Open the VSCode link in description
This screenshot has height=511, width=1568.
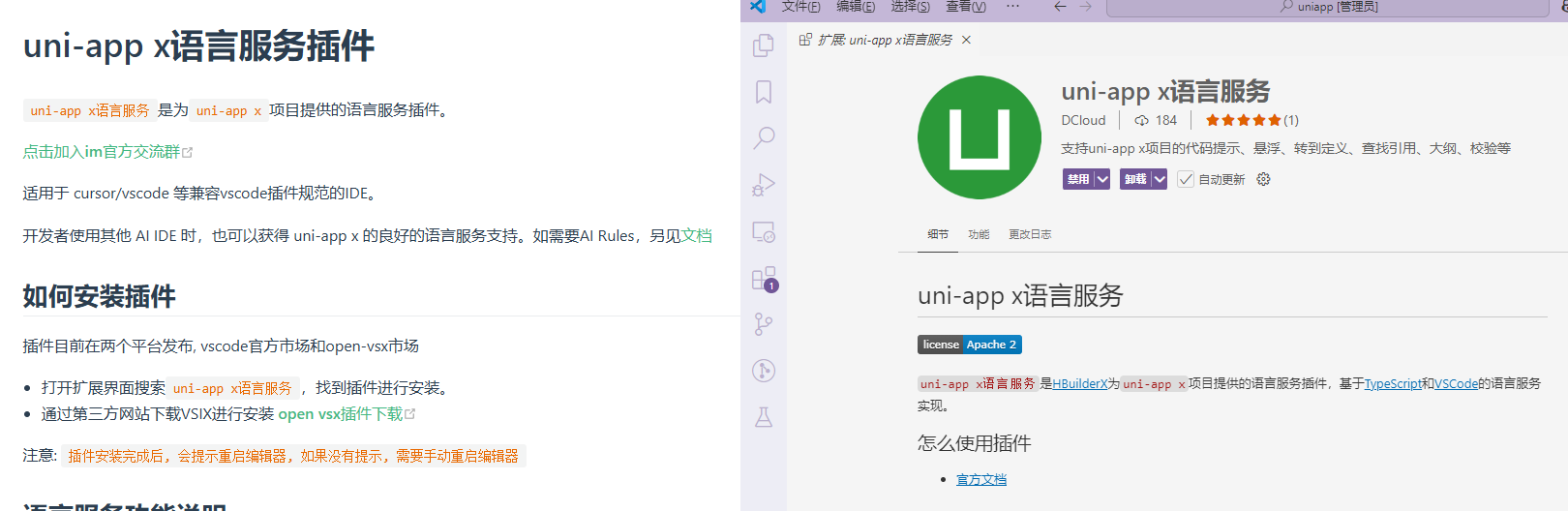point(1456,384)
